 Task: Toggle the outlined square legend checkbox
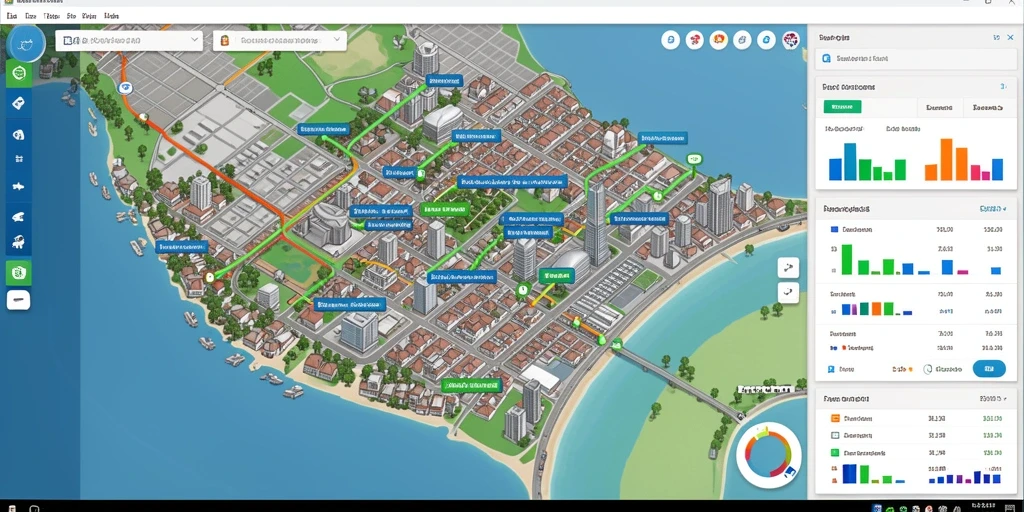coord(835,435)
